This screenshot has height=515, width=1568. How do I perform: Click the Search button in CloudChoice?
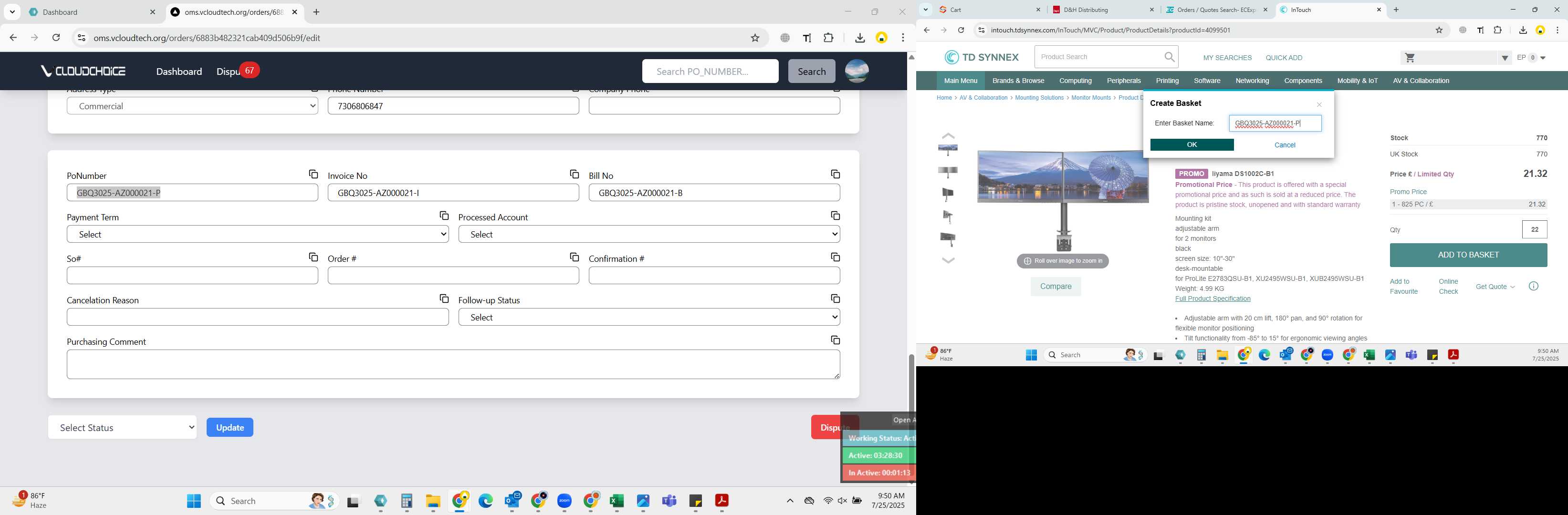point(811,71)
